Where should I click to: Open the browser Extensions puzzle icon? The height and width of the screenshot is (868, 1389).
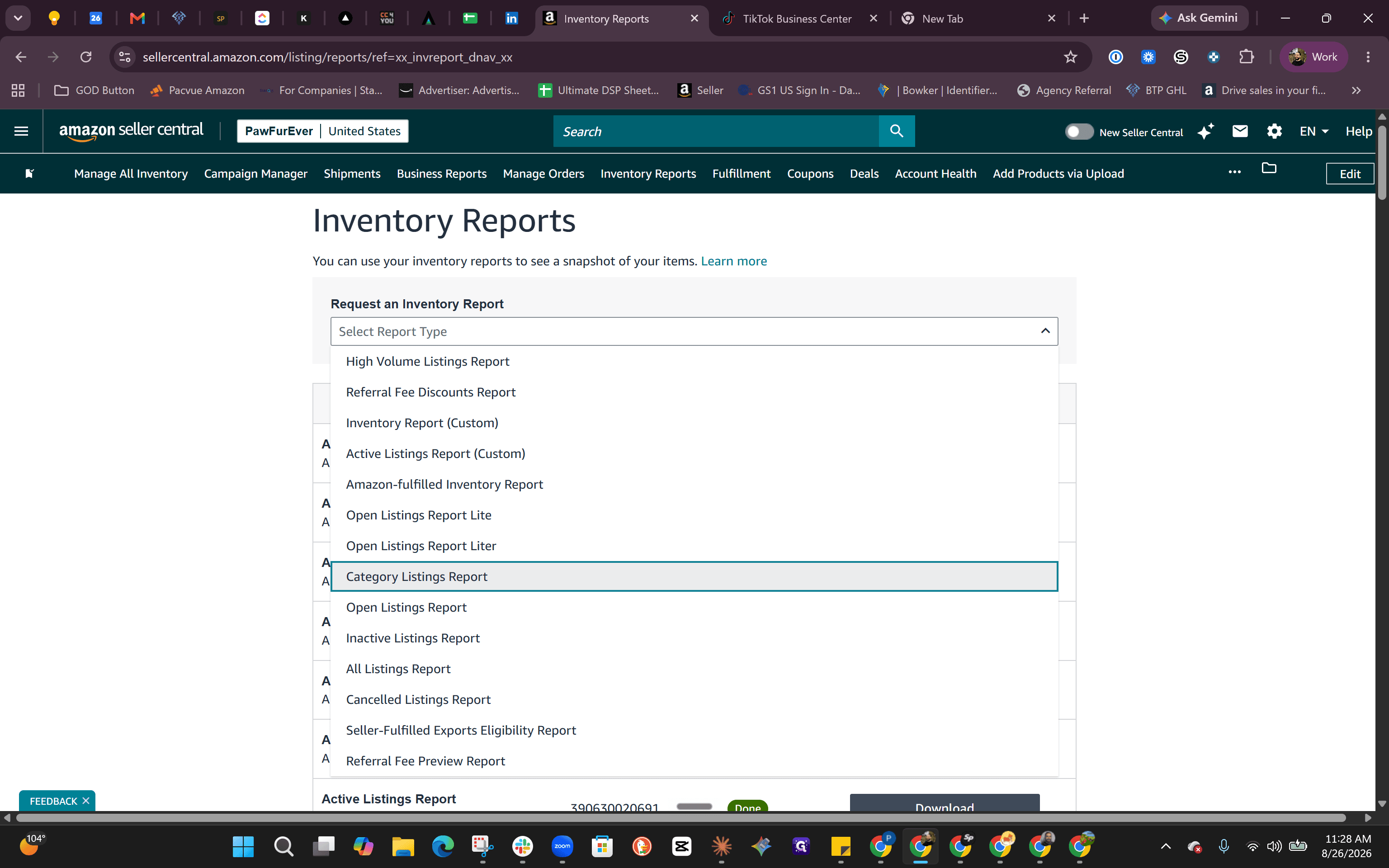click(x=1246, y=57)
